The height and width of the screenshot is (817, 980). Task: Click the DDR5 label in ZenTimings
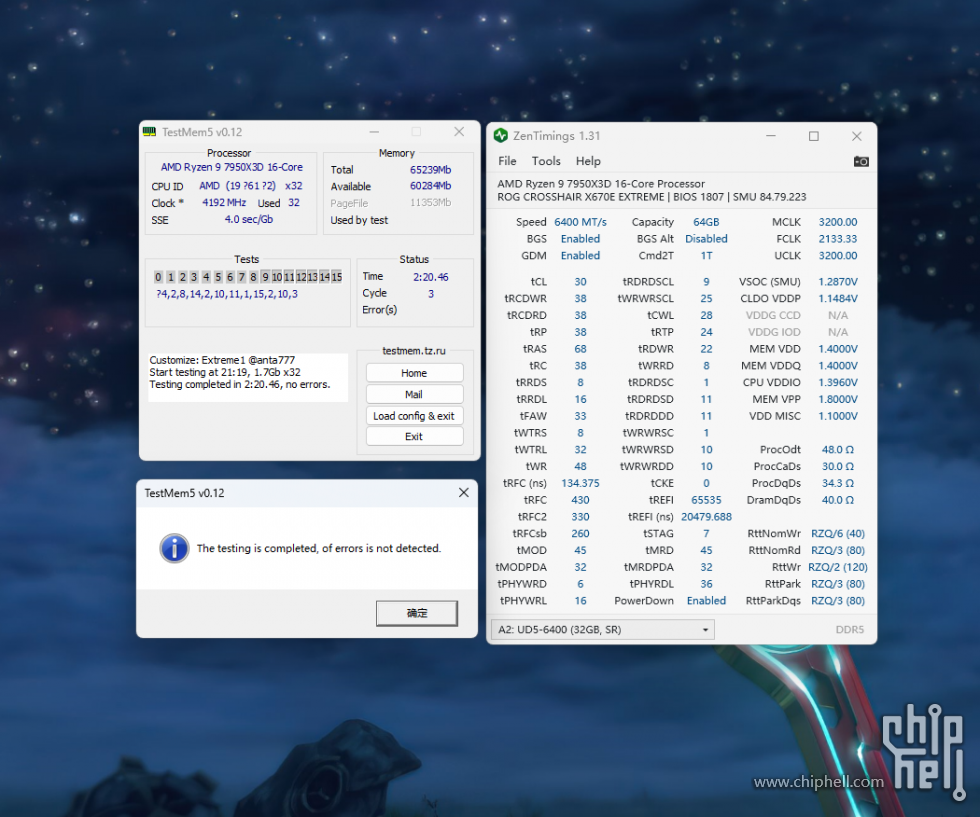849,629
